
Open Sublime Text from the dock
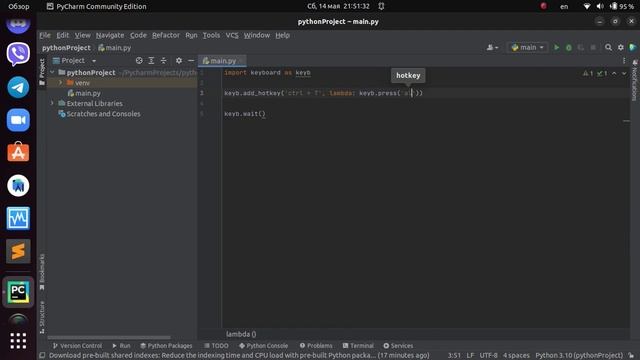(x=18, y=251)
